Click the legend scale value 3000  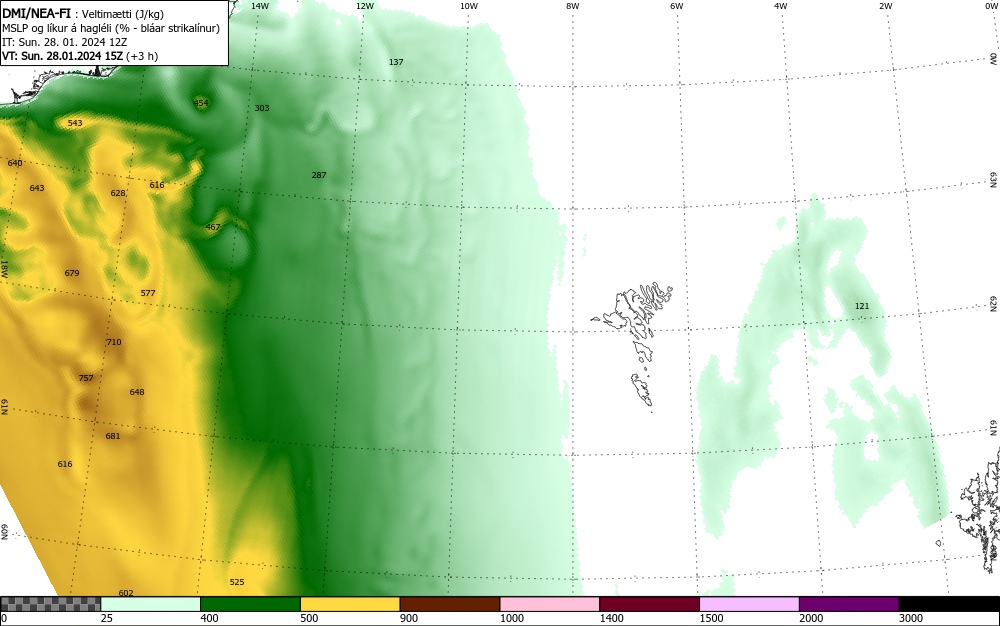[x=911, y=618]
